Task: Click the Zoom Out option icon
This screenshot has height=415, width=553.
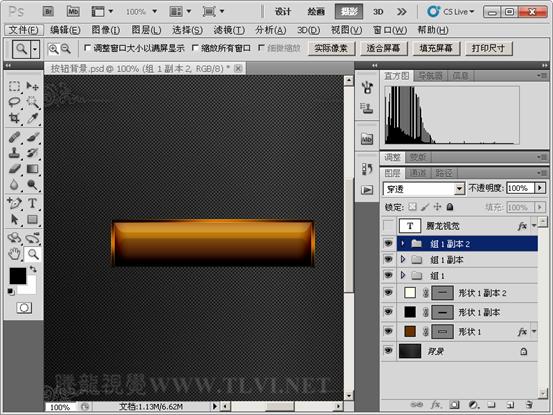Action: point(66,49)
